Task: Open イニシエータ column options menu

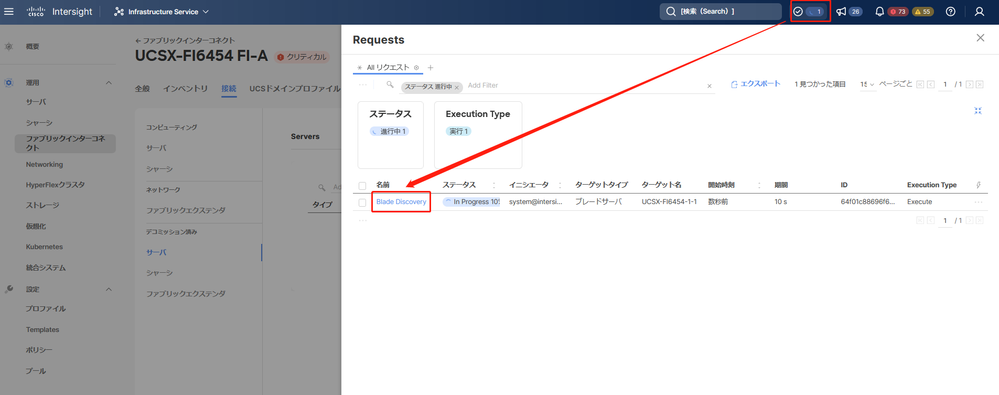Action: (560, 185)
